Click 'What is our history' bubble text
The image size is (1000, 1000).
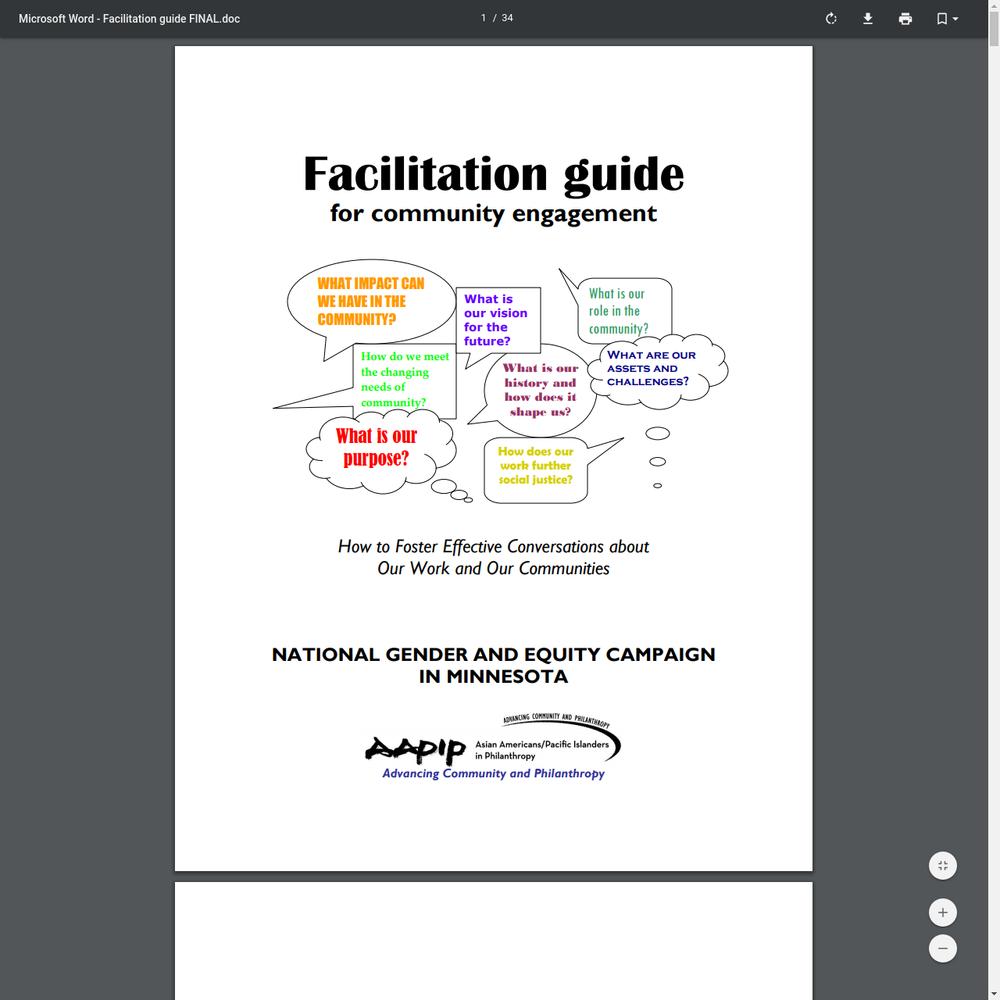[540, 389]
